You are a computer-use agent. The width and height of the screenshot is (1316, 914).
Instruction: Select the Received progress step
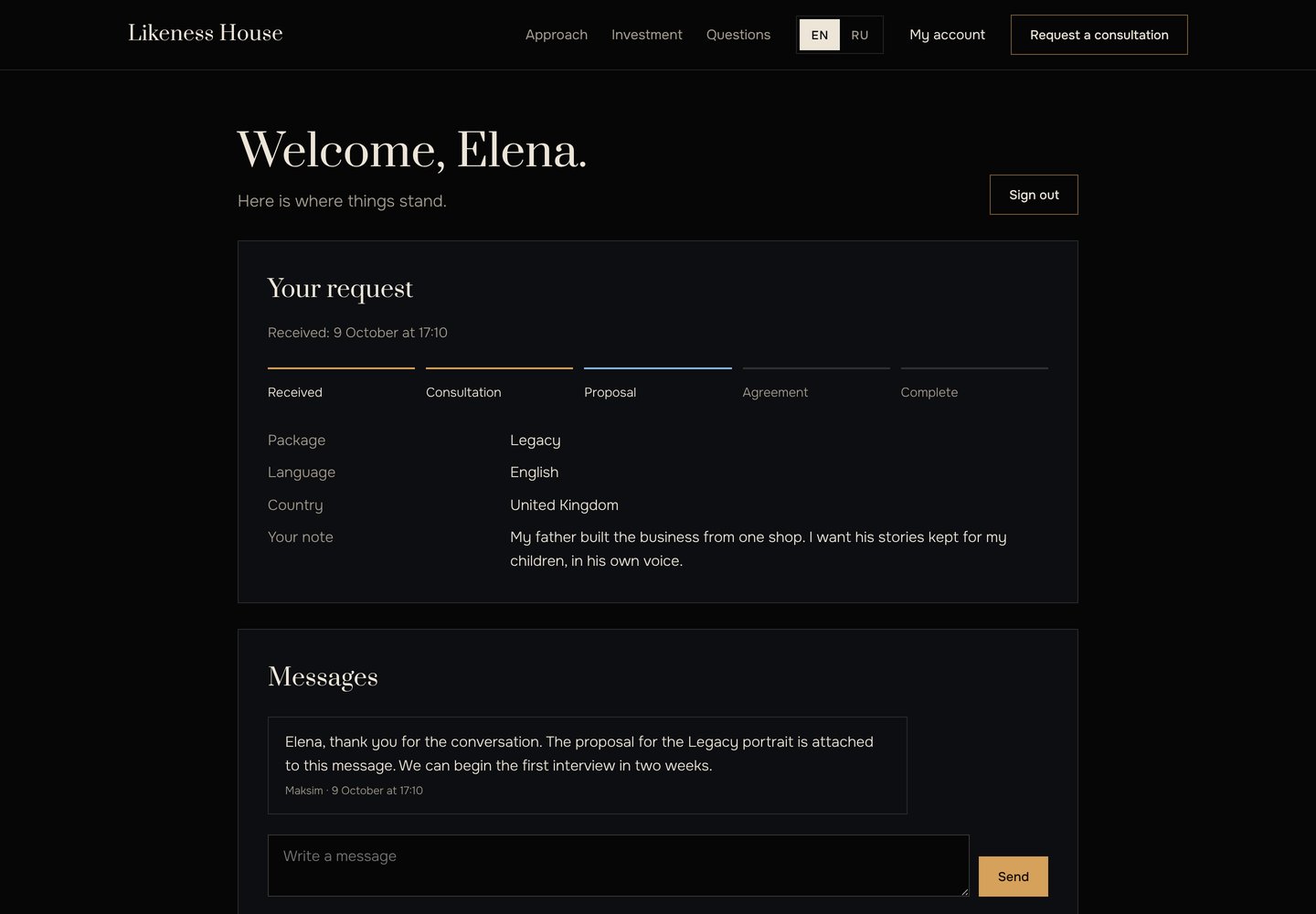pos(341,384)
